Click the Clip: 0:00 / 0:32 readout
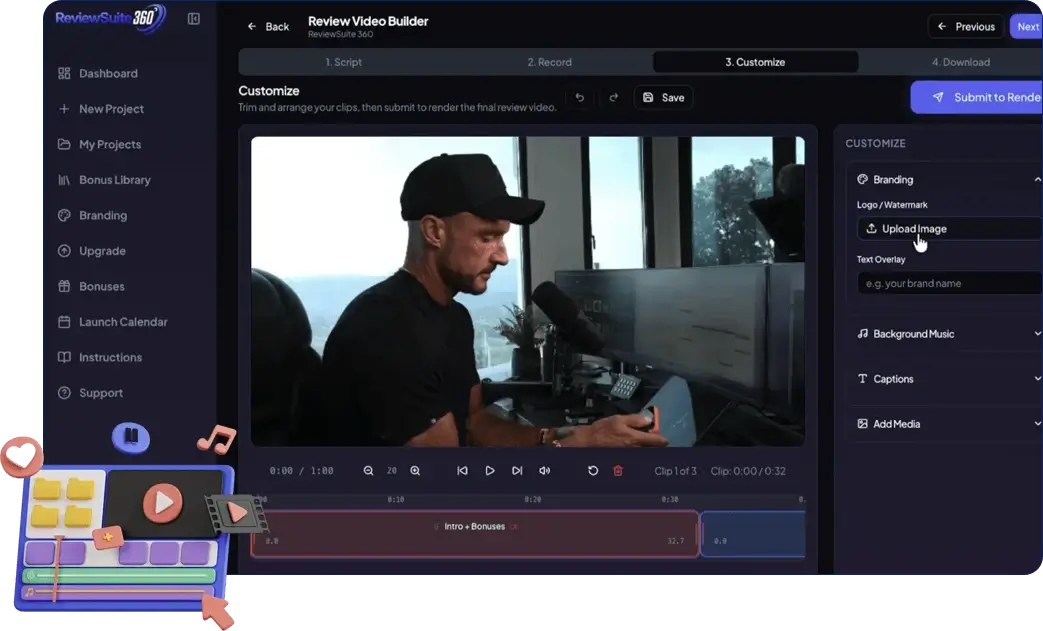Viewport: 1043px width, 631px height. (748, 471)
